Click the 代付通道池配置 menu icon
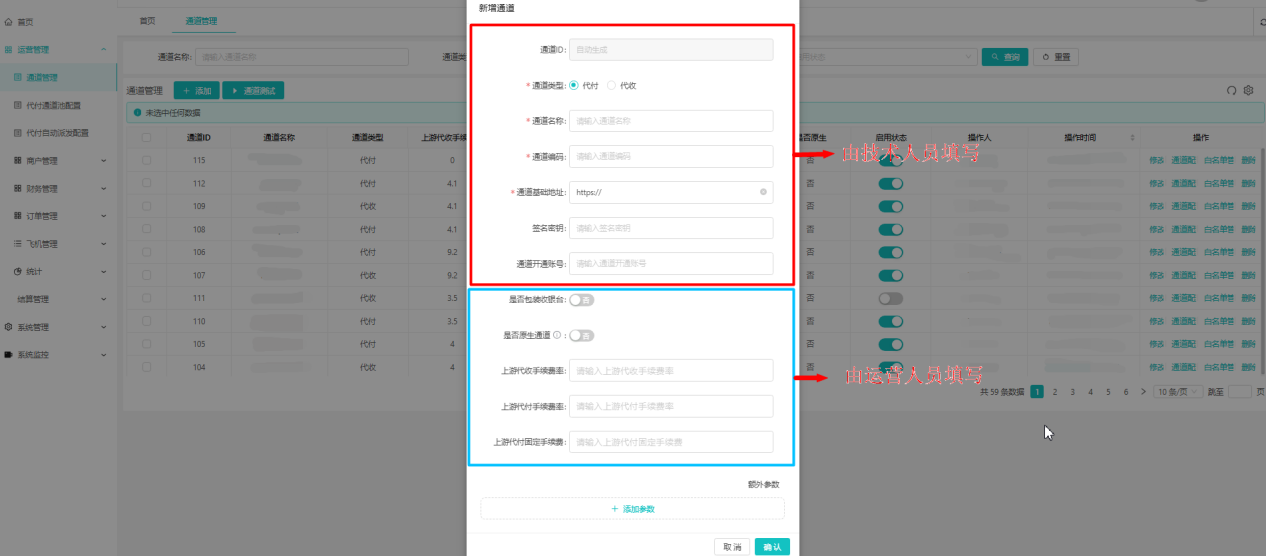1266x556 pixels. pos(18,105)
